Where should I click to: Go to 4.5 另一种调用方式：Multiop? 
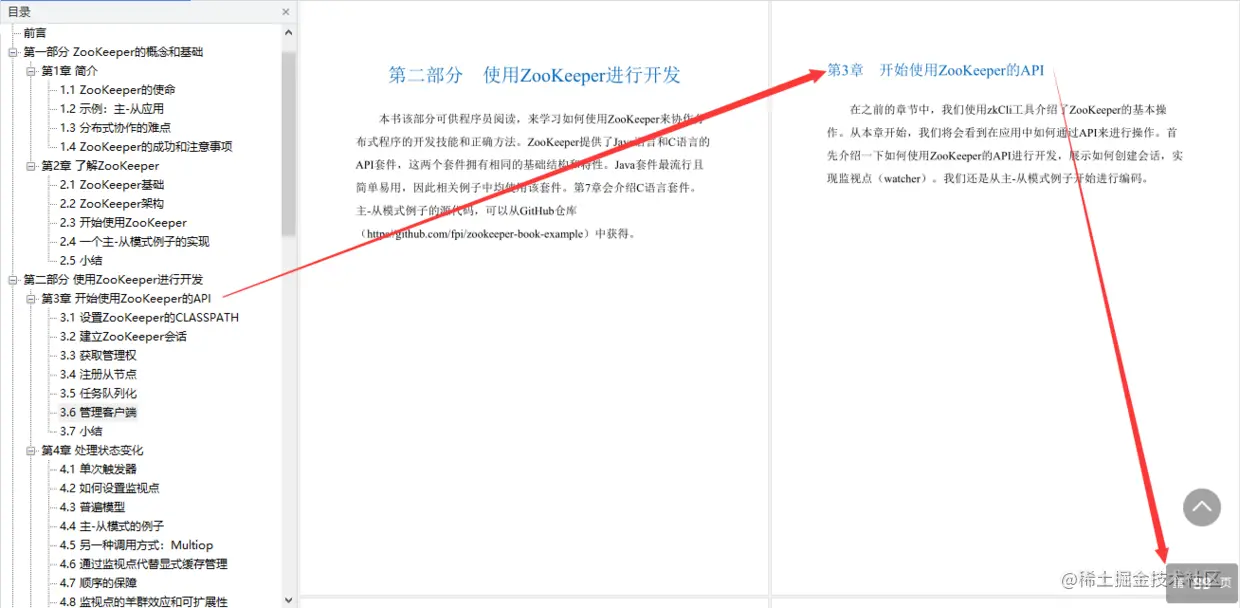click(136, 546)
